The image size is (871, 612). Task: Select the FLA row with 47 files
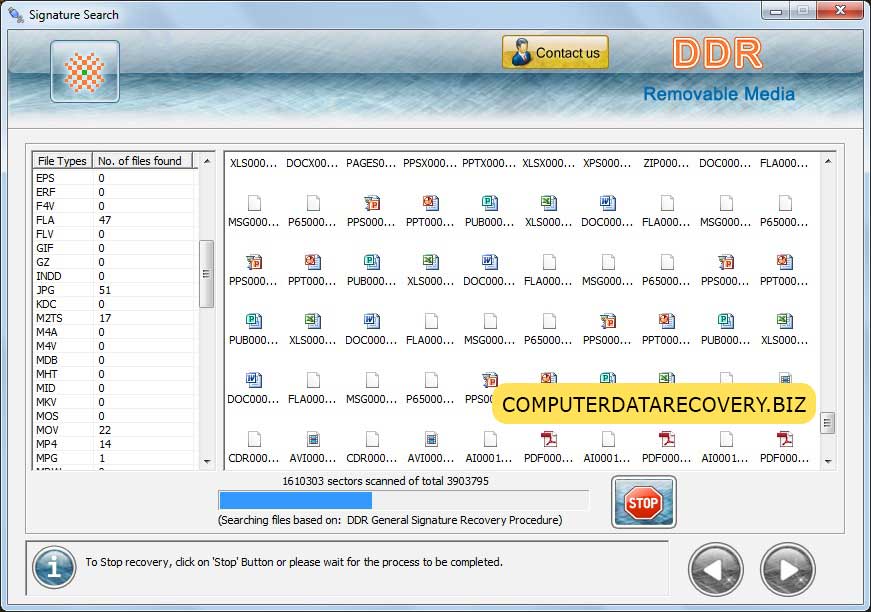(114, 220)
